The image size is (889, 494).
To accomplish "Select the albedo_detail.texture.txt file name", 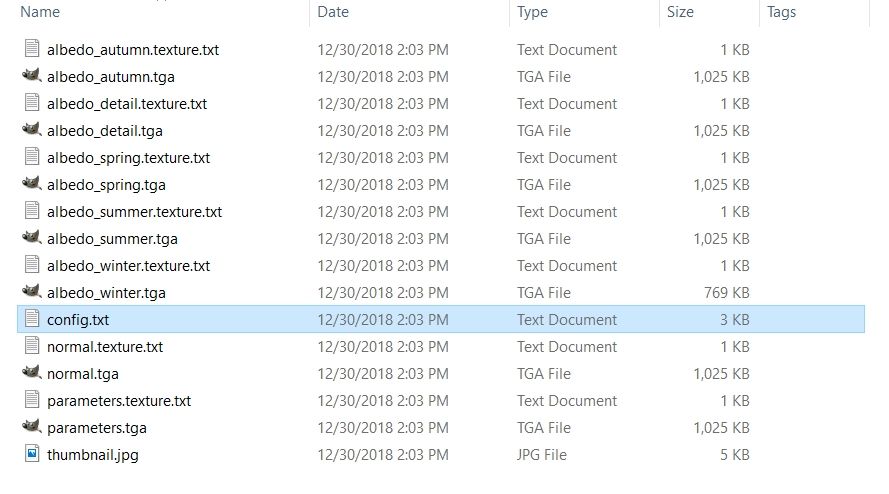I will 127,104.
